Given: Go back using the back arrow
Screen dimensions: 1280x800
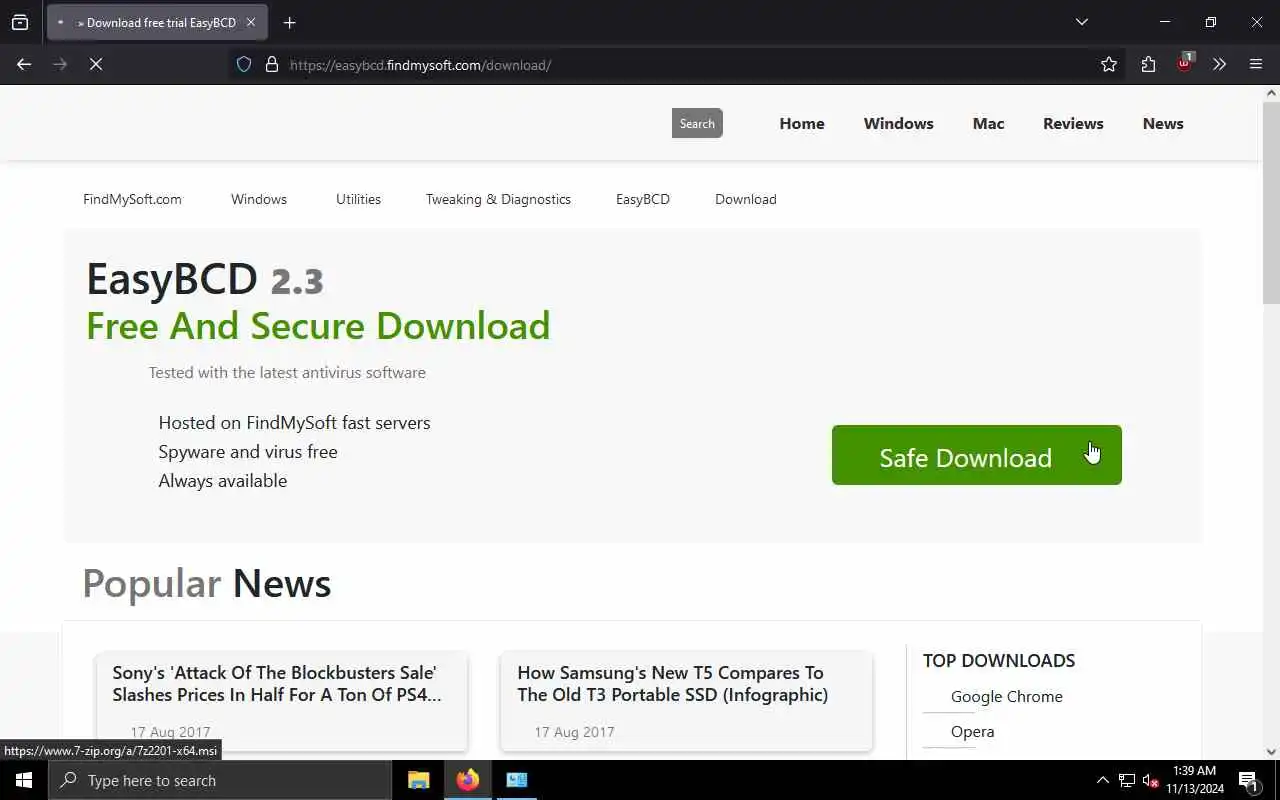Looking at the screenshot, I should coord(24,64).
